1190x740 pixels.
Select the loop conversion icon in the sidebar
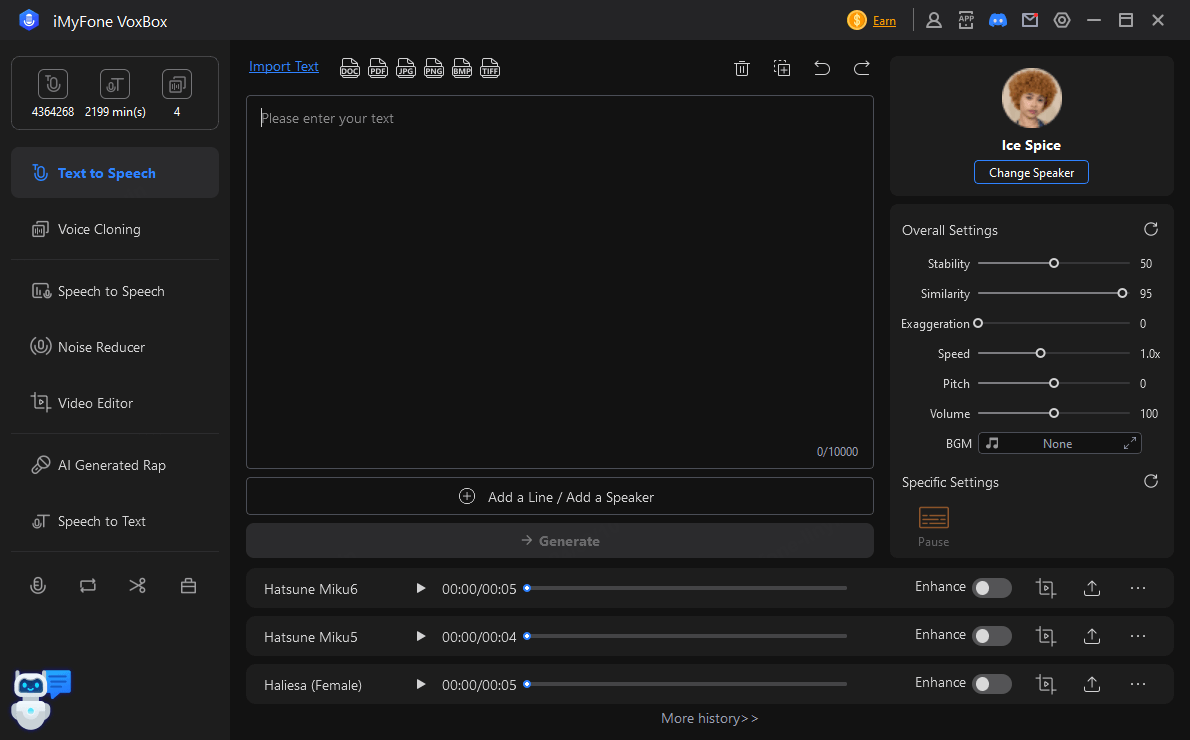pos(87,585)
